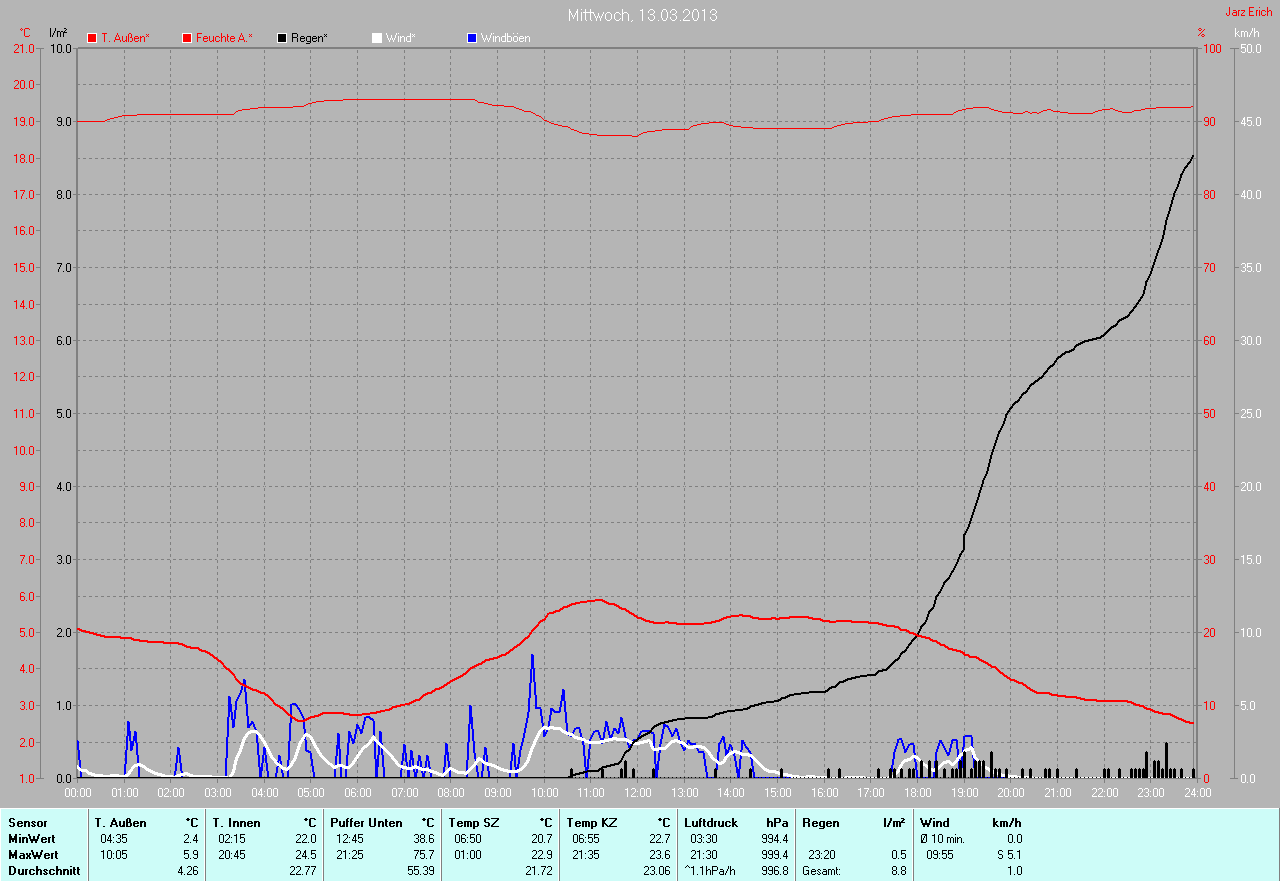Click the red T. Außen legend square
This screenshot has height=881, width=1280.
[92, 38]
